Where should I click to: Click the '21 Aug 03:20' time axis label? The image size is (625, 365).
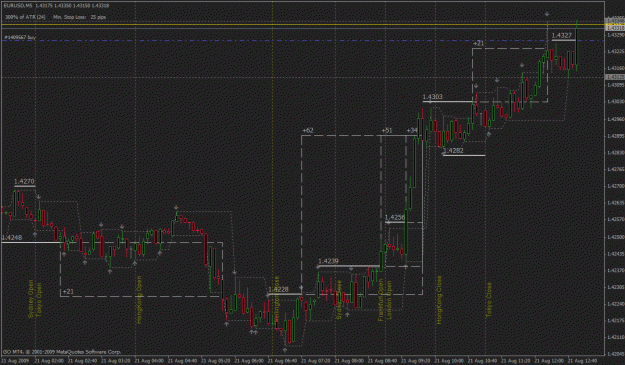(x=116, y=361)
